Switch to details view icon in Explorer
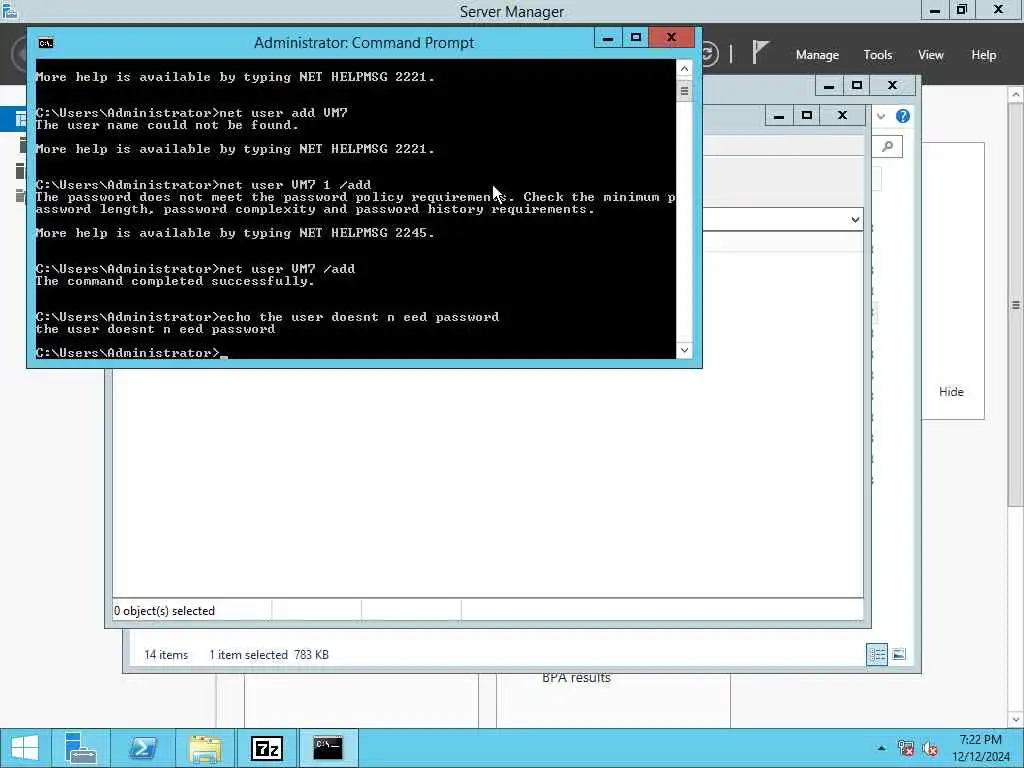 tap(877, 654)
